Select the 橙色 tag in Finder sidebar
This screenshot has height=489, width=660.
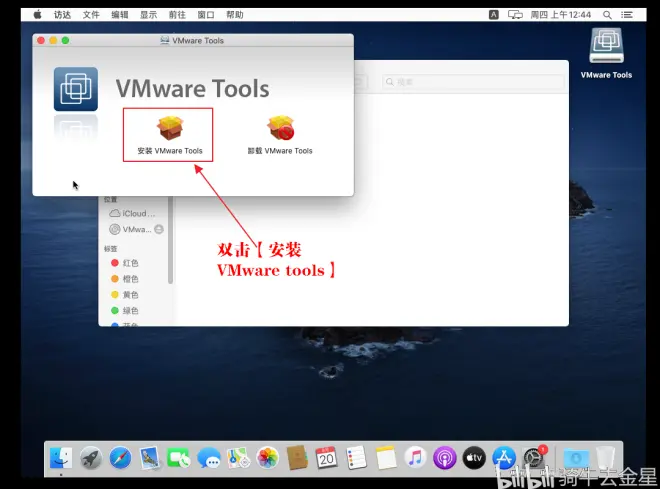click(125, 279)
